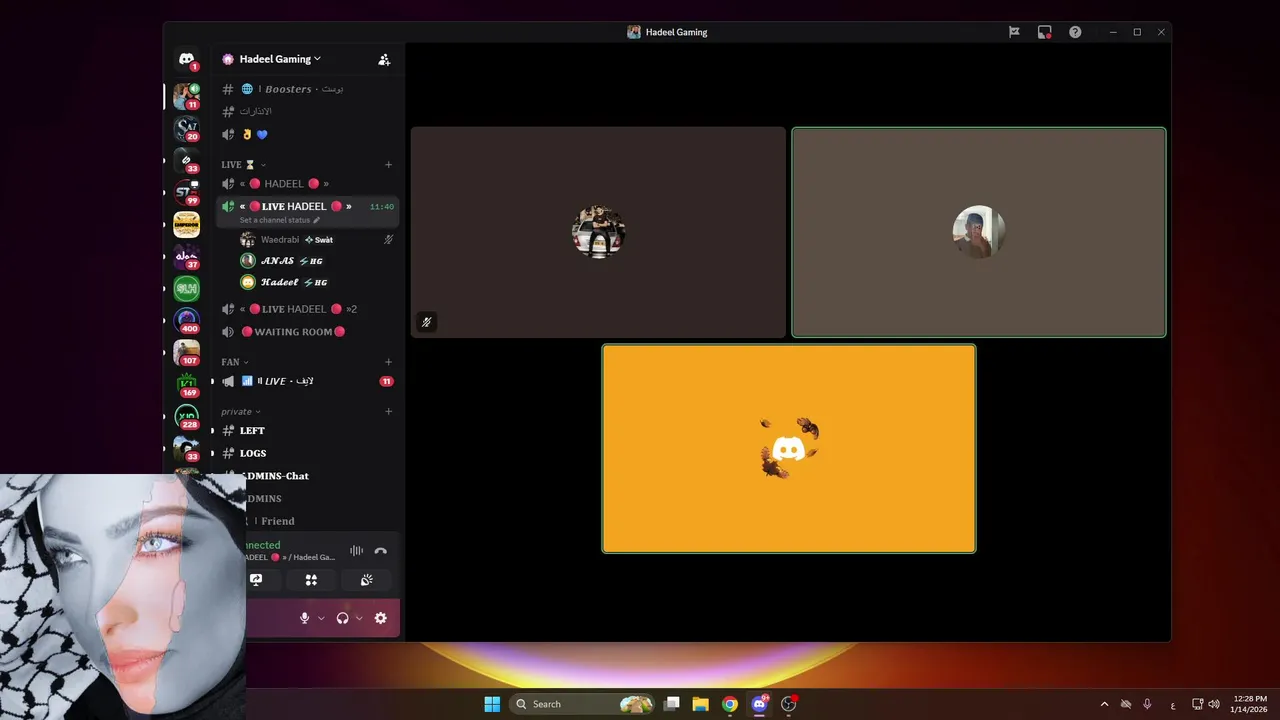Open the server icon with badge 107

click(x=186, y=353)
